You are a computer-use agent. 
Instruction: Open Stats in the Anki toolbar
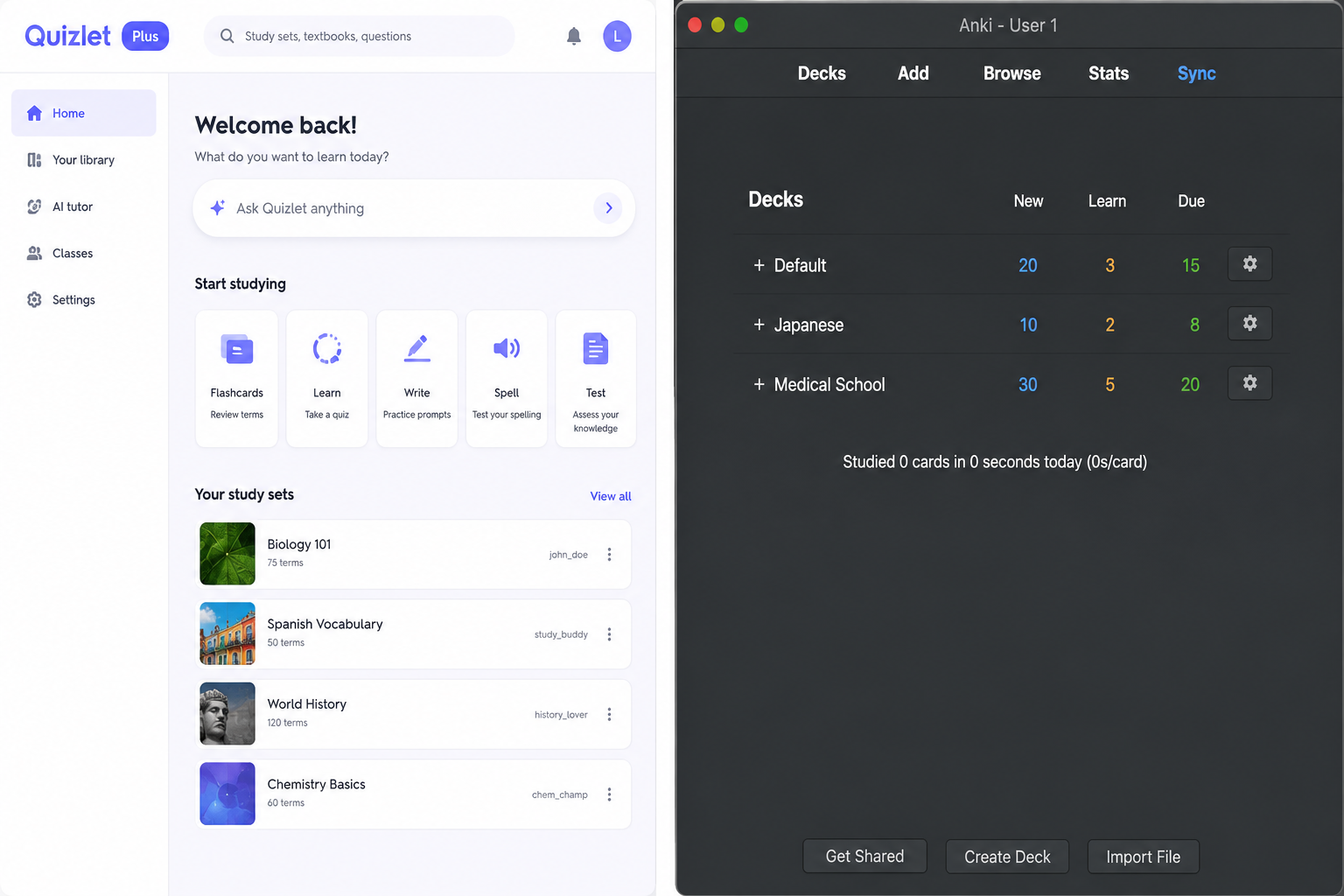coord(1108,73)
